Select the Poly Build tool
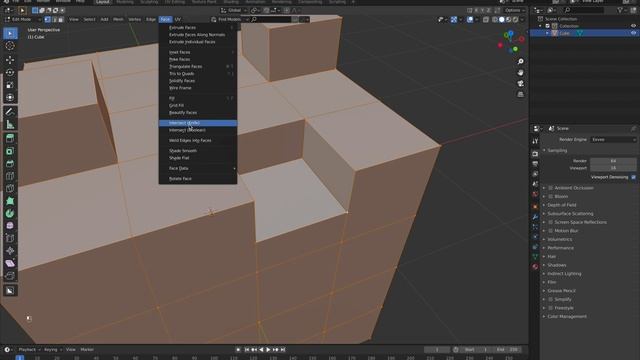Screen dimensions: 640x360 pos(10,201)
